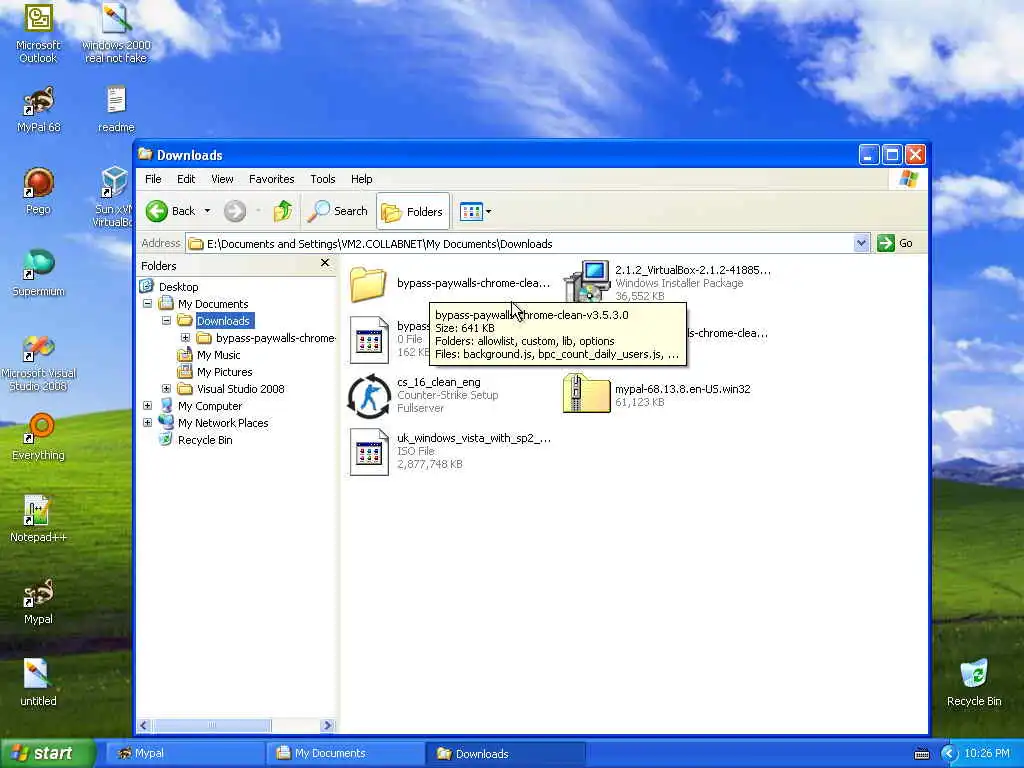Select My Pictures in the tree
The height and width of the screenshot is (768, 1024).
[x=225, y=372]
